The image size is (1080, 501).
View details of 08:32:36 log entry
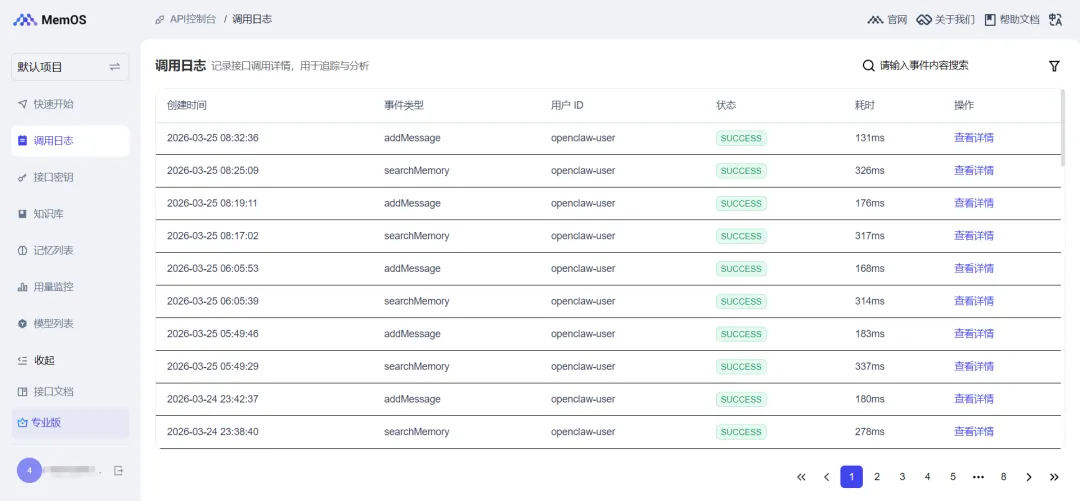973,138
